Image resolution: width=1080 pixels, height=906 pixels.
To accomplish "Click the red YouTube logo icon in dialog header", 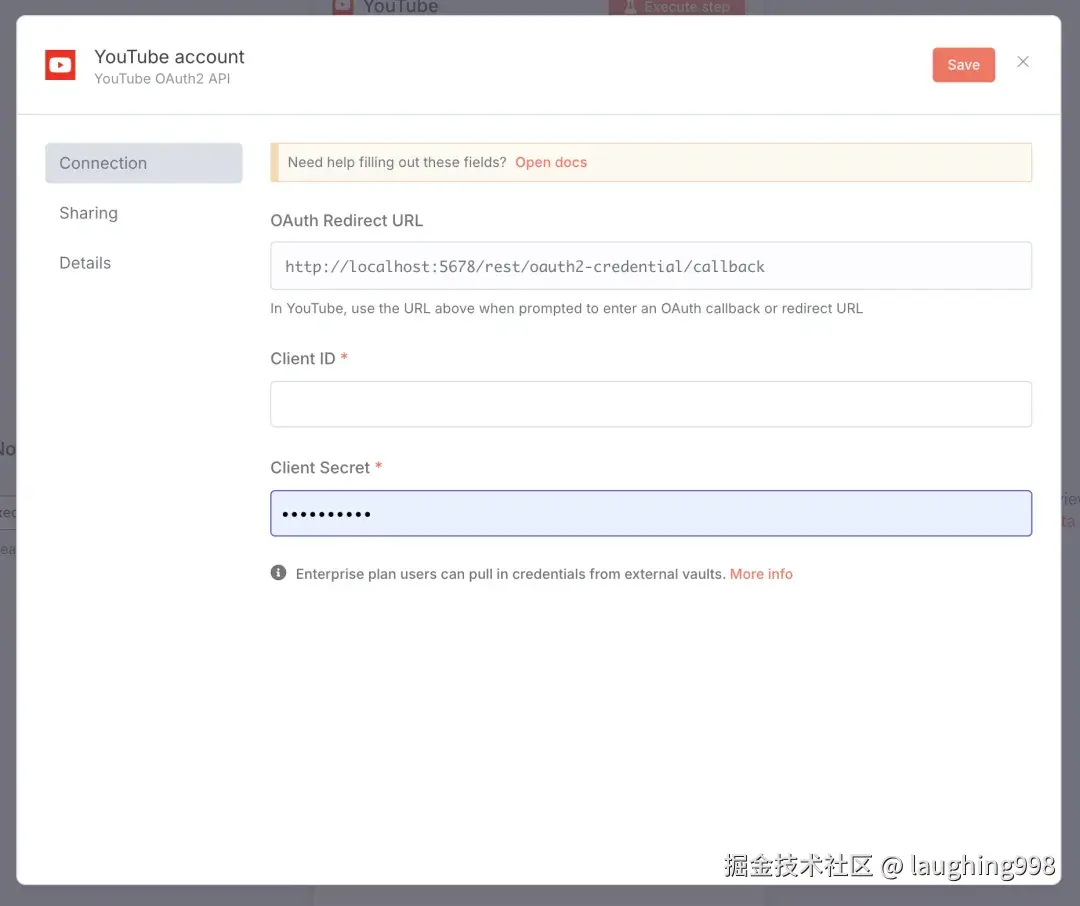I will [60, 65].
